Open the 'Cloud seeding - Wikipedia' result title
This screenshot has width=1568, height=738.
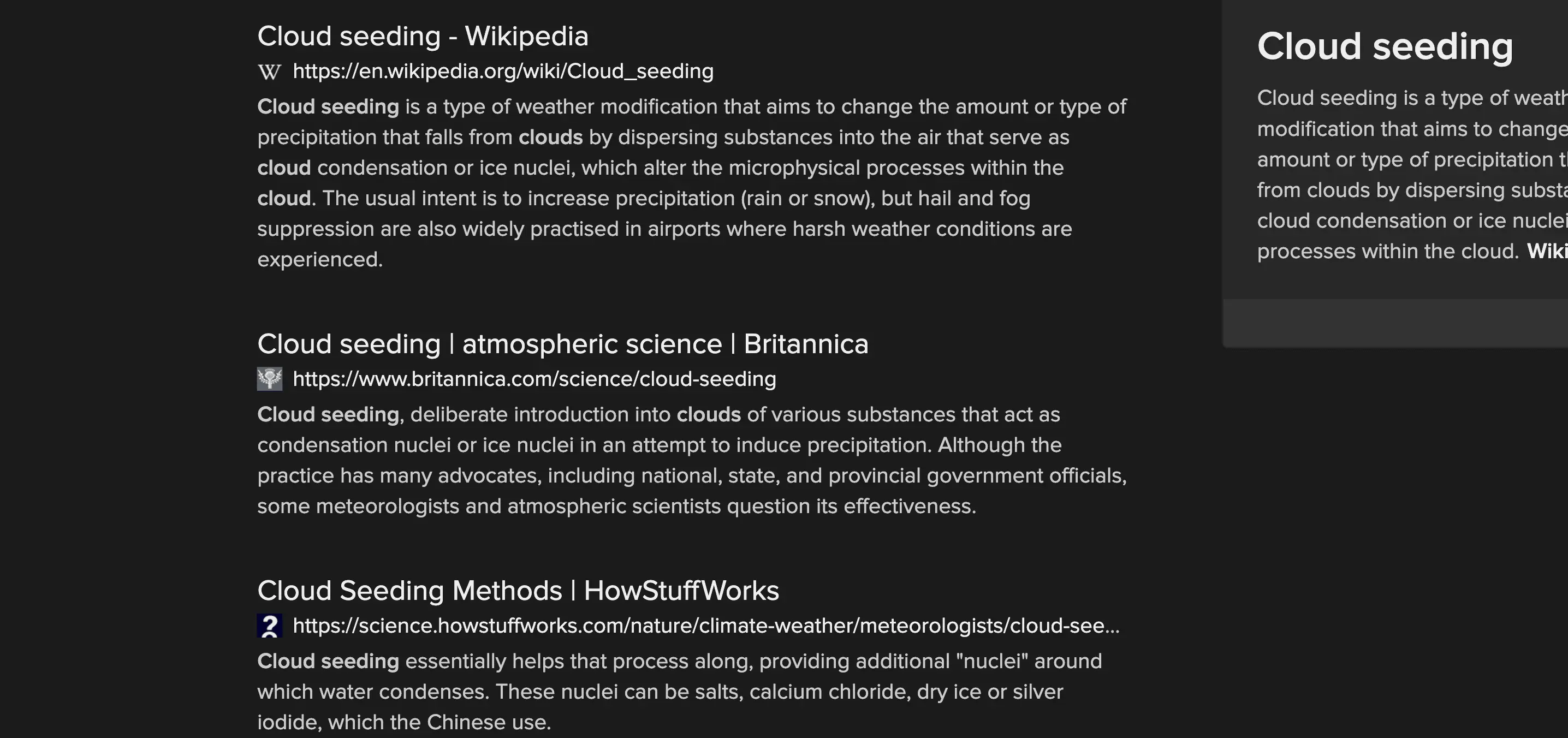click(x=423, y=37)
